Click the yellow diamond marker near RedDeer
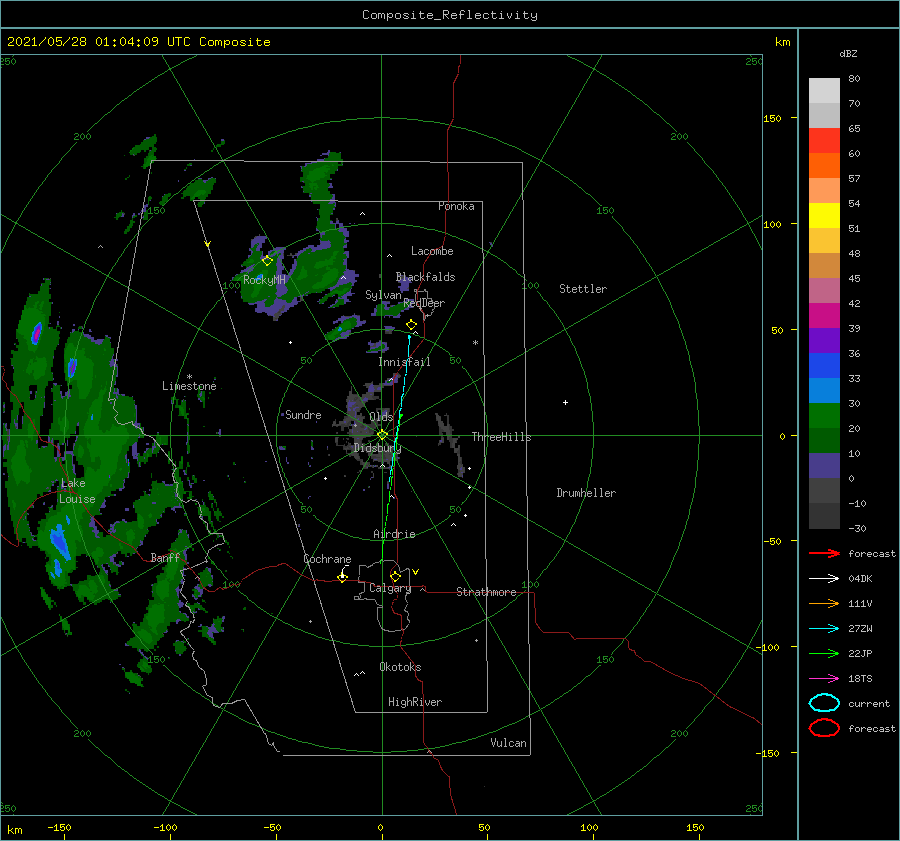The height and width of the screenshot is (841, 900). (411, 325)
